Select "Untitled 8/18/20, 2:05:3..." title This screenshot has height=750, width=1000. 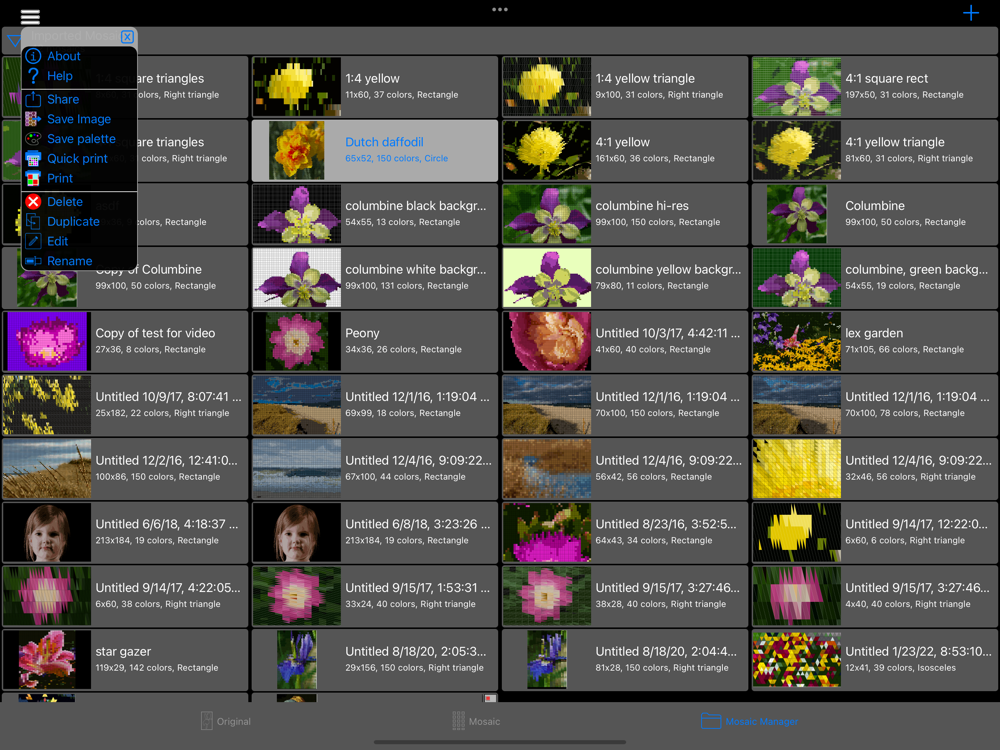click(x=415, y=652)
